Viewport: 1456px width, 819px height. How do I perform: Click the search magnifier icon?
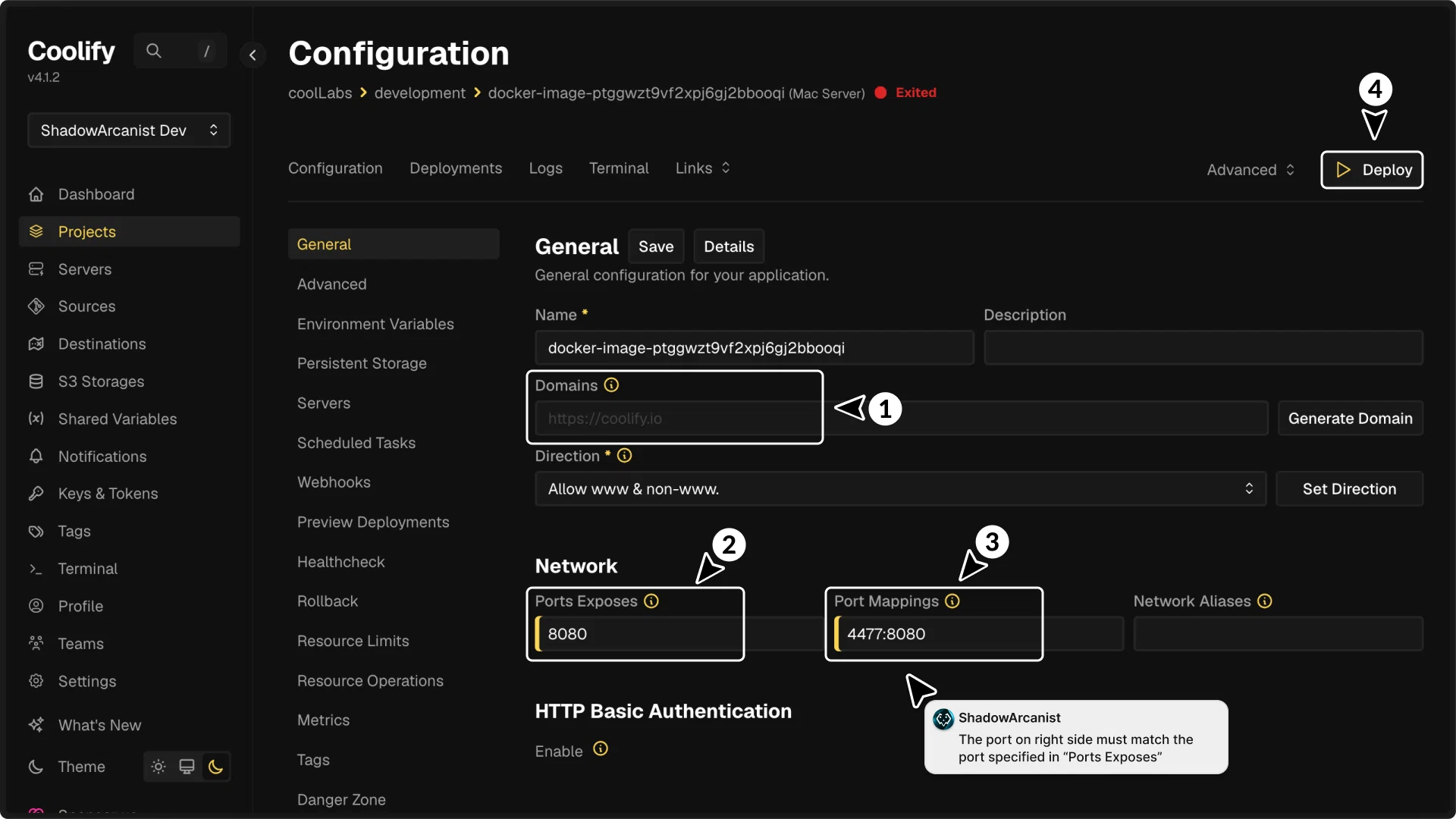coord(154,51)
